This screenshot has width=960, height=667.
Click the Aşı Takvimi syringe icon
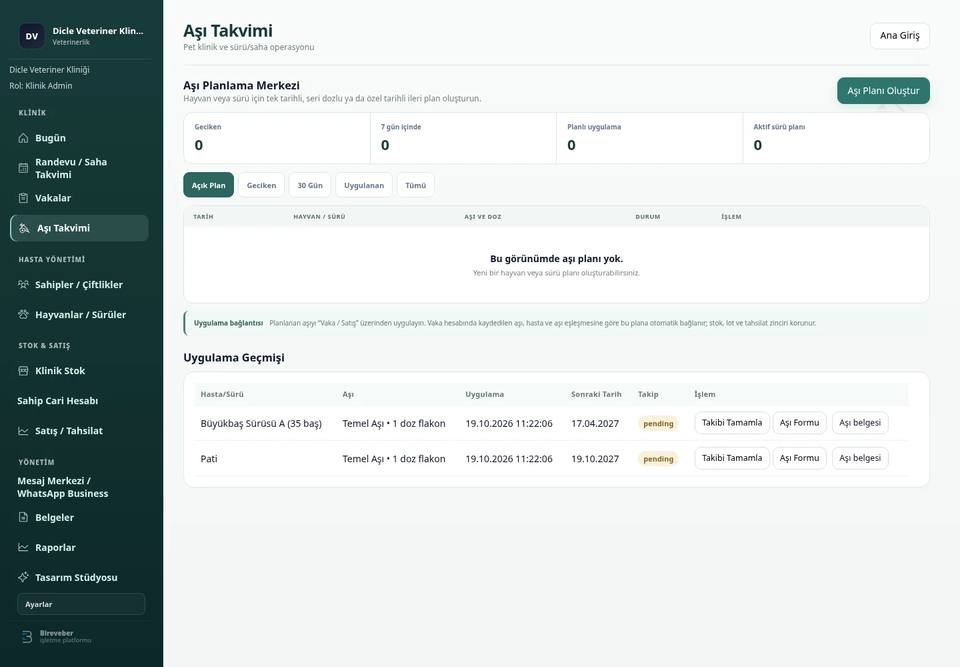click(24, 228)
